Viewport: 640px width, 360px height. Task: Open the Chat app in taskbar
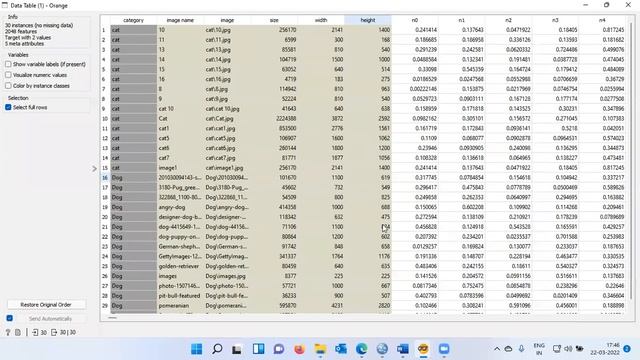279,349
